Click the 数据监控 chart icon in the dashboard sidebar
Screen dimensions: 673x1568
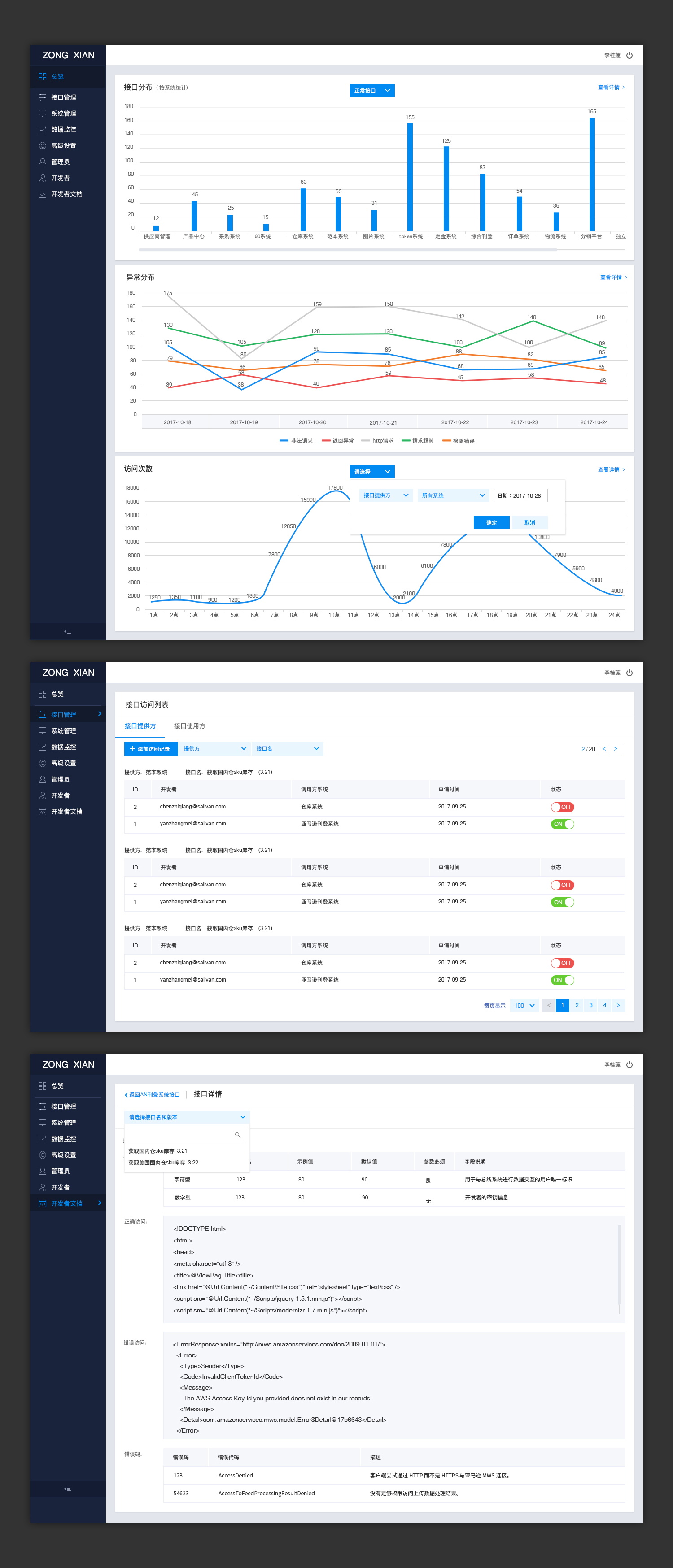pos(43,130)
